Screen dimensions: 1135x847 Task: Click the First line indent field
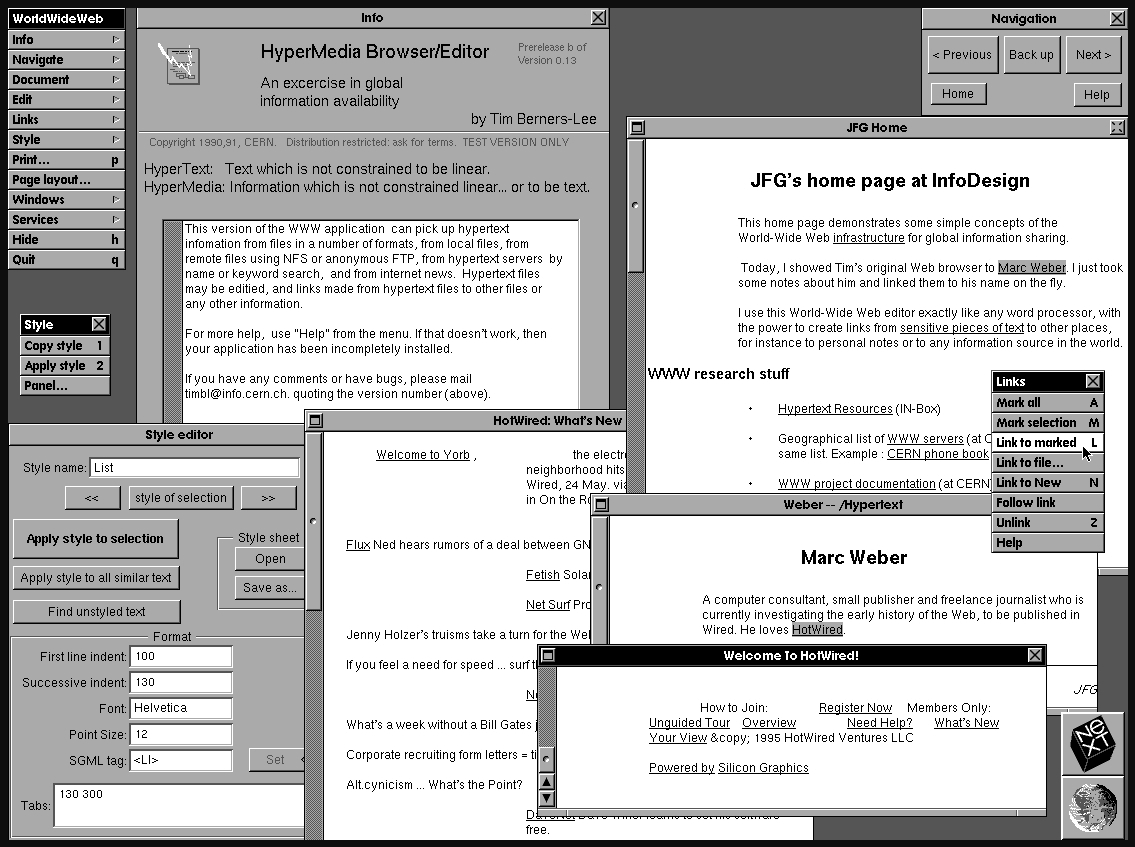(181, 656)
